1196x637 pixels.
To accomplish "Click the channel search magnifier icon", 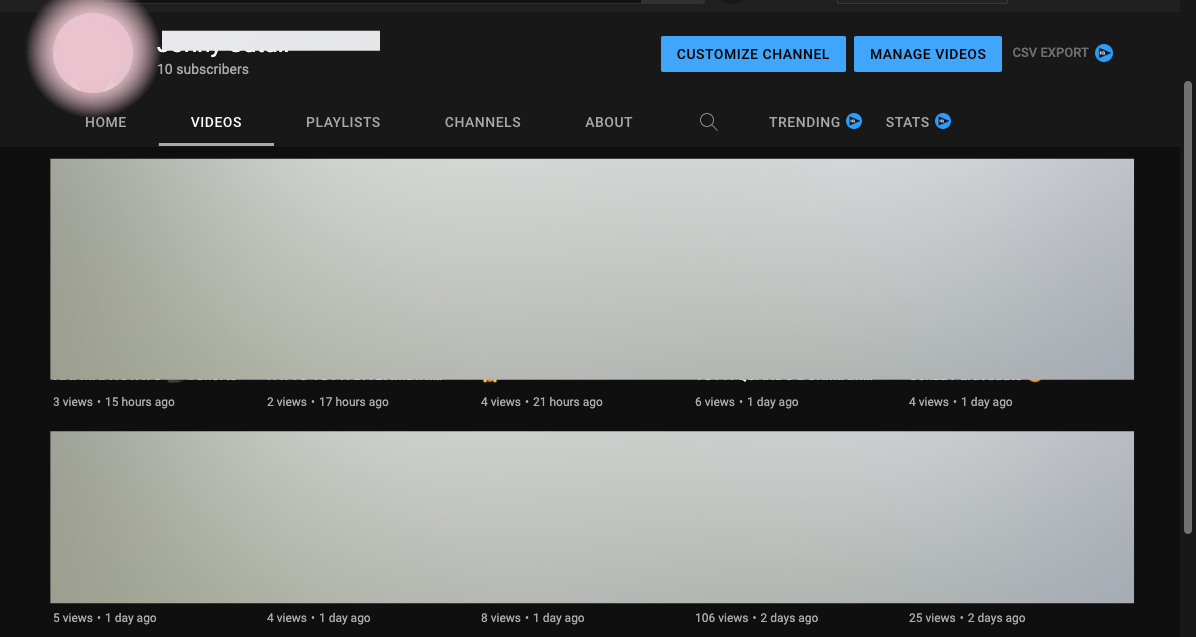I will (709, 122).
